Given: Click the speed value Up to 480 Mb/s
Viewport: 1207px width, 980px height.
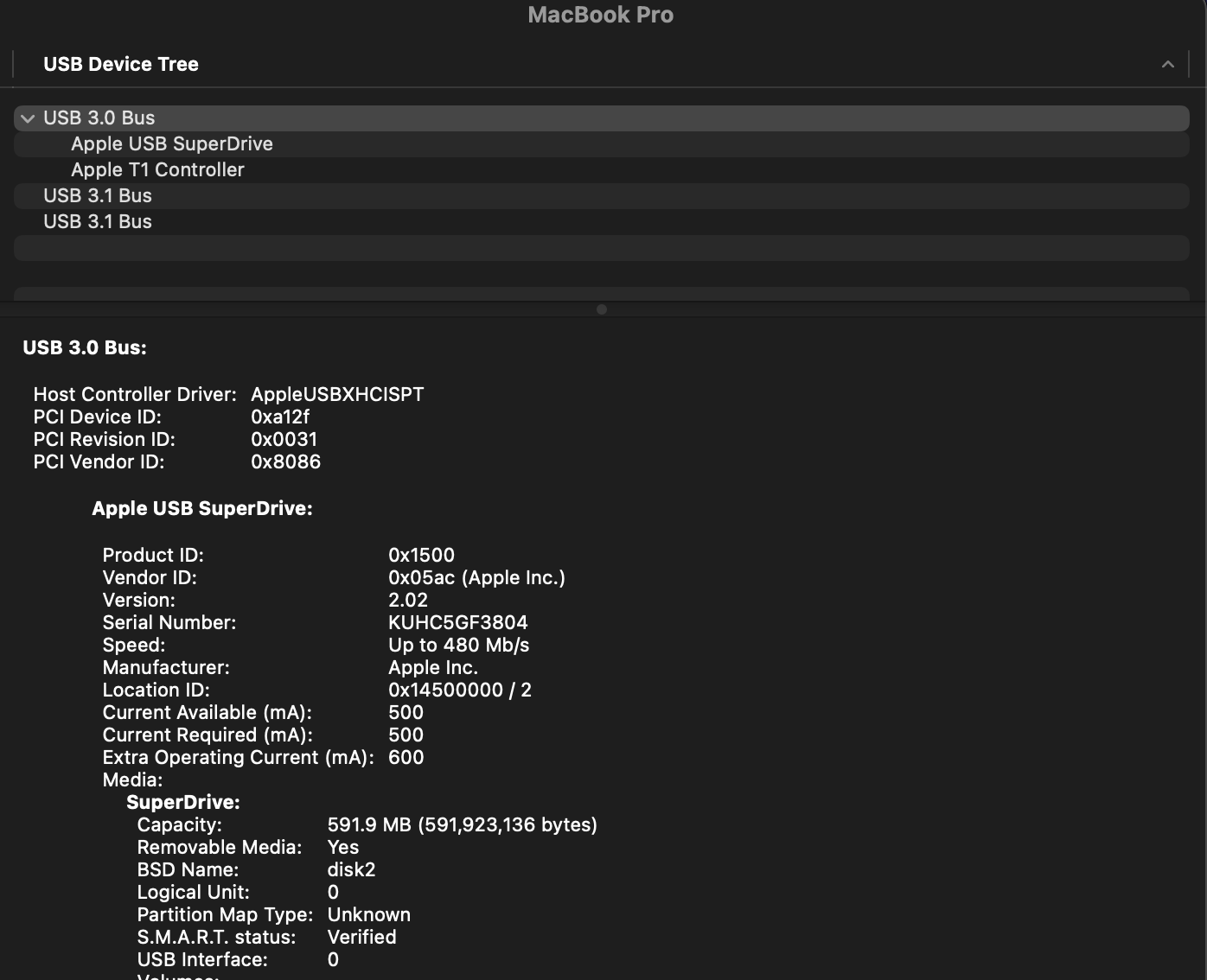Looking at the screenshot, I should [458, 645].
